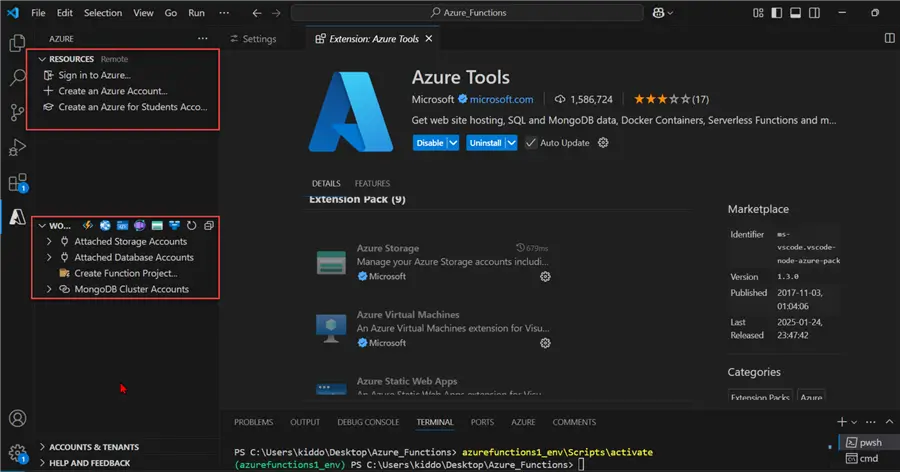900x472 pixels.
Task: Open the gear for Azure Storage extension
Action: [x=545, y=277]
